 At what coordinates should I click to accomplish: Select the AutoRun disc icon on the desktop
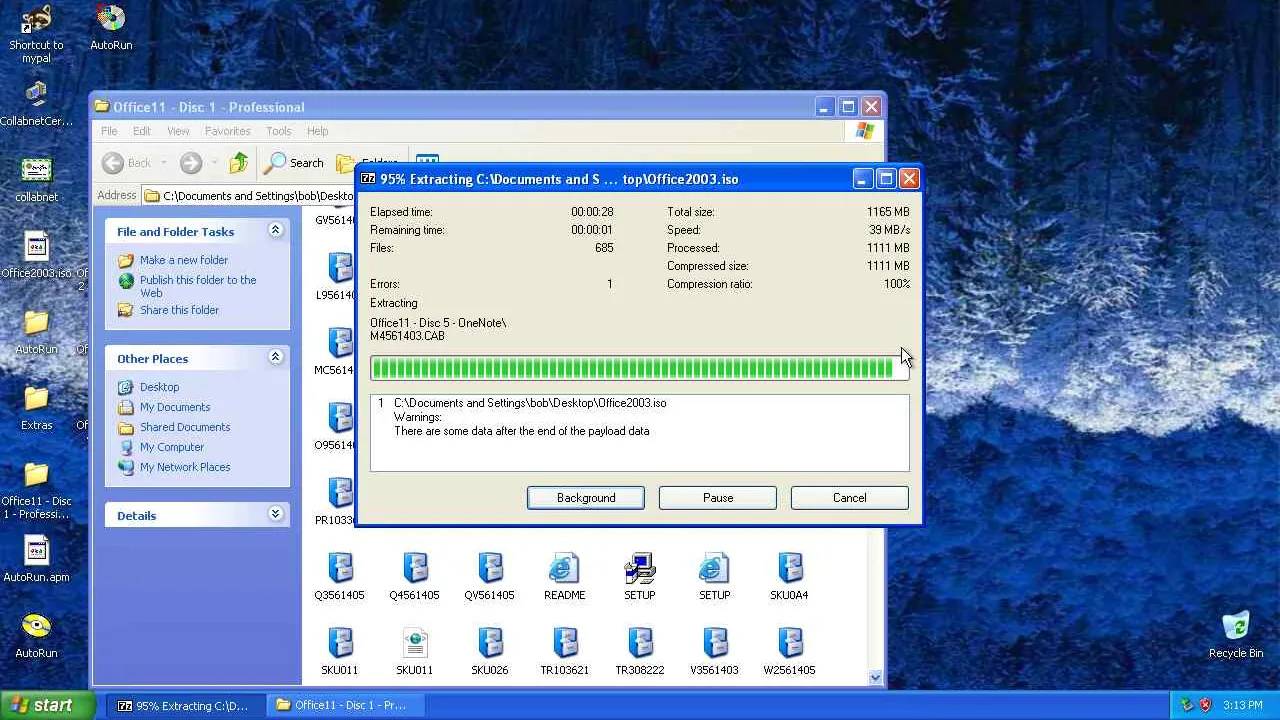click(111, 28)
